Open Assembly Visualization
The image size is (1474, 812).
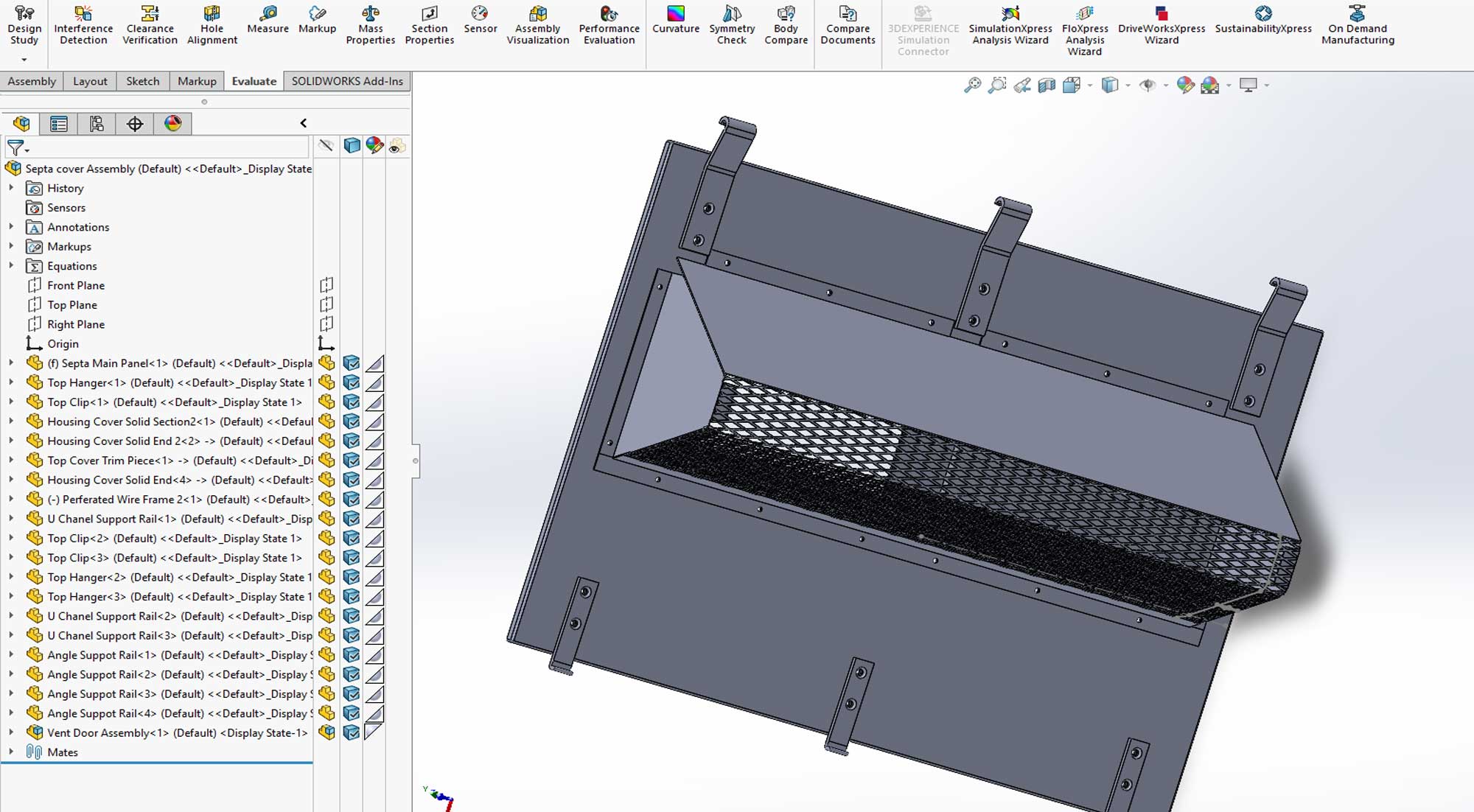(537, 26)
